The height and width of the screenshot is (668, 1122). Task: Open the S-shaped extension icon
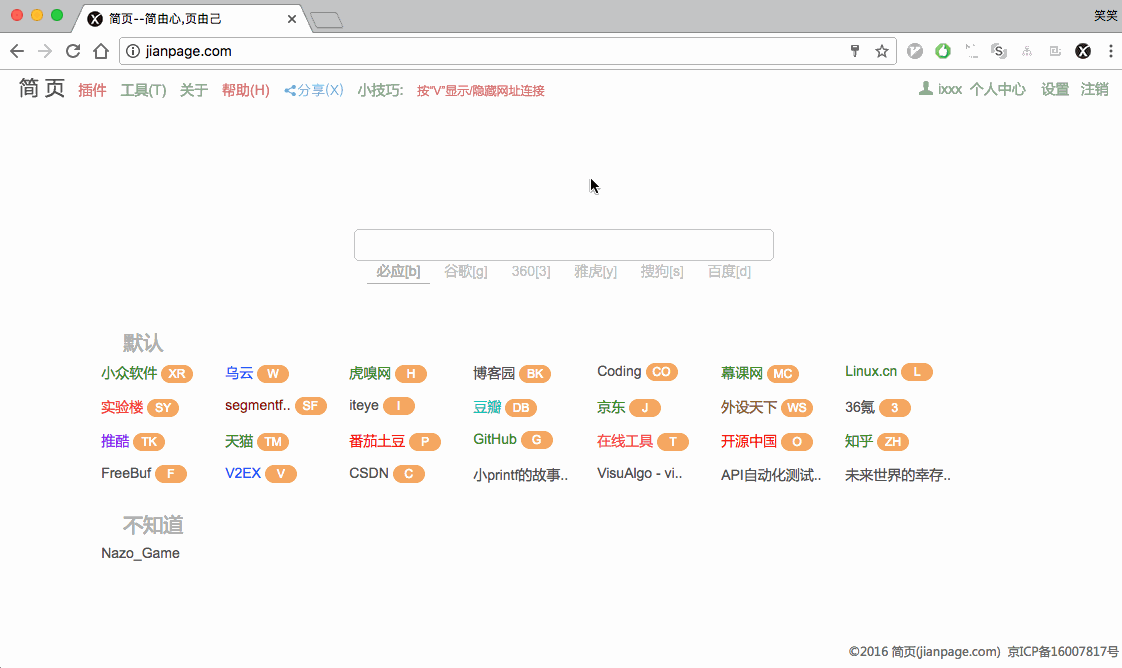coord(999,51)
